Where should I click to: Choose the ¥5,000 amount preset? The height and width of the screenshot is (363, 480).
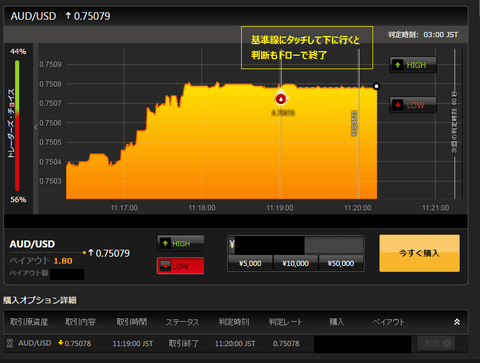[x=250, y=263]
